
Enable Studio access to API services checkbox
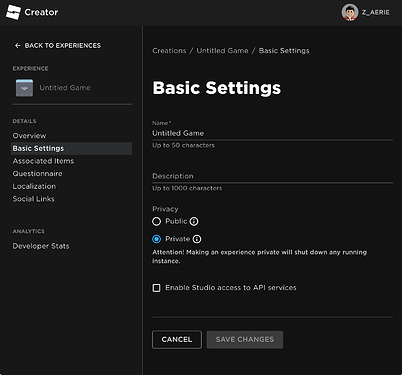[x=156, y=288]
